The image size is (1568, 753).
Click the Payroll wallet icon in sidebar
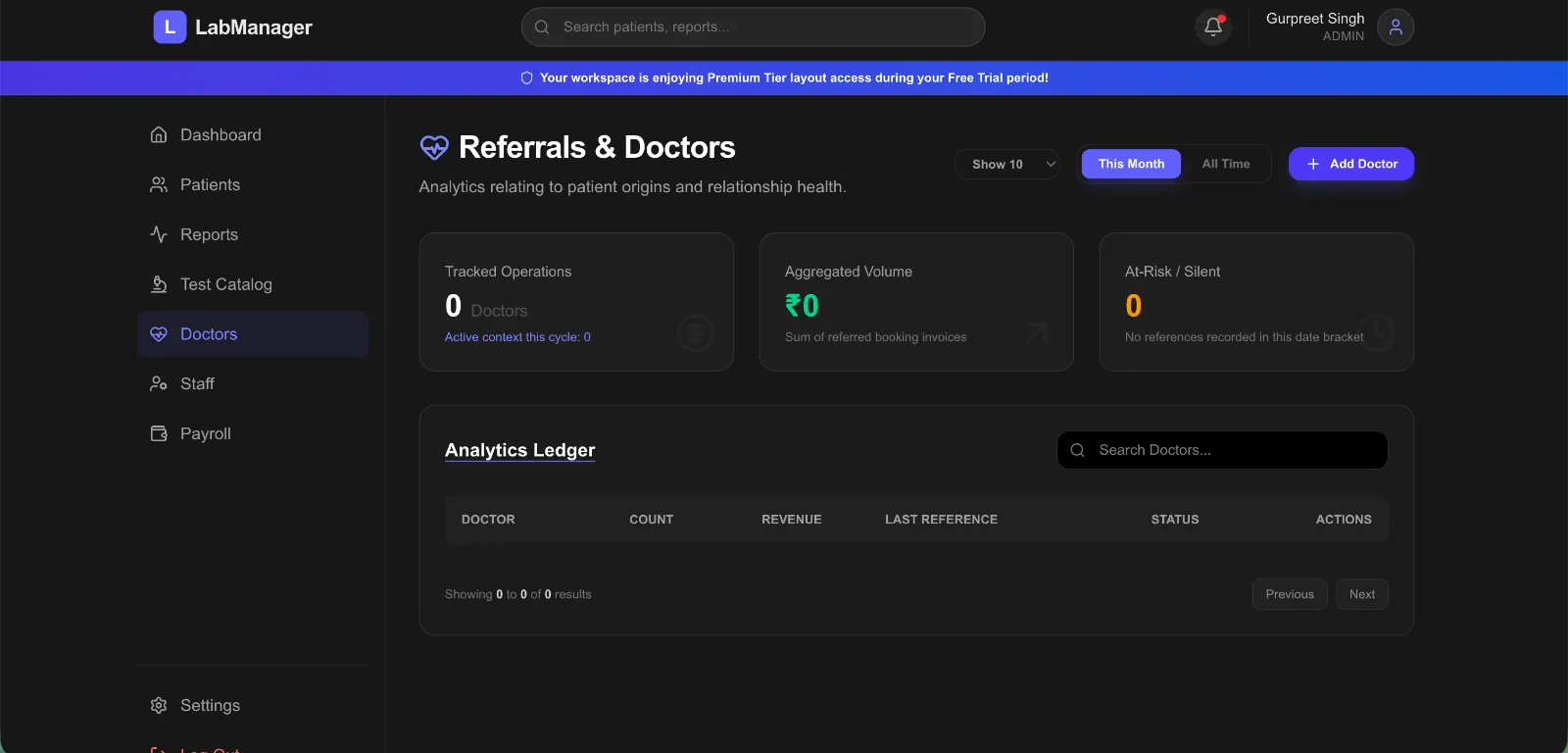click(159, 433)
